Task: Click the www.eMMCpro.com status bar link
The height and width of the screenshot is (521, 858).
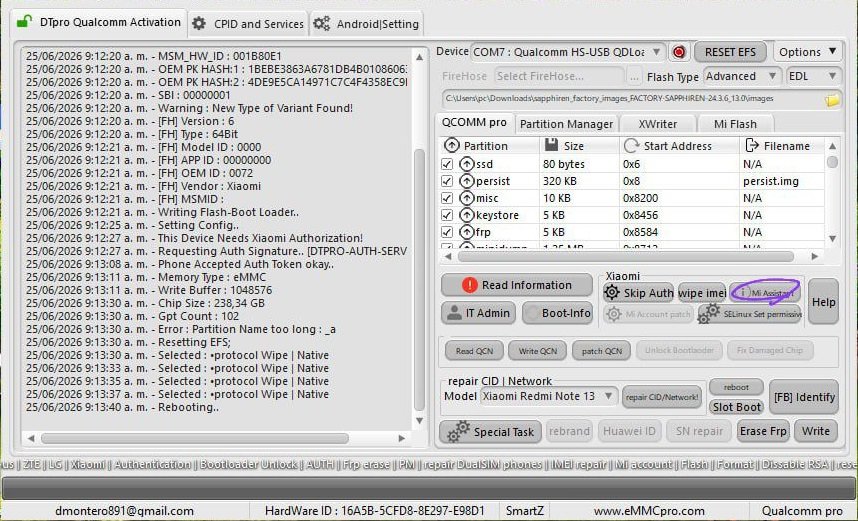Action: [x=649, y=511]
